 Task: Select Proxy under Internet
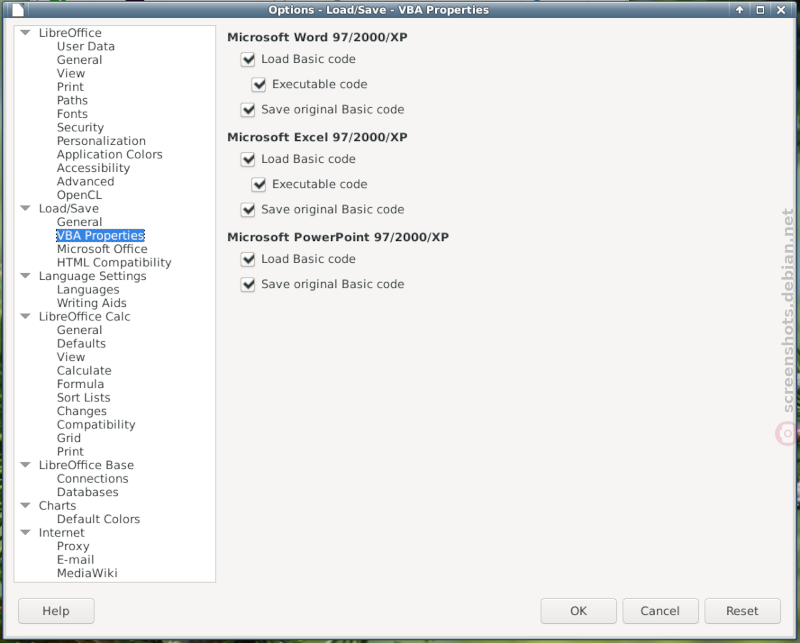(73, 546)
